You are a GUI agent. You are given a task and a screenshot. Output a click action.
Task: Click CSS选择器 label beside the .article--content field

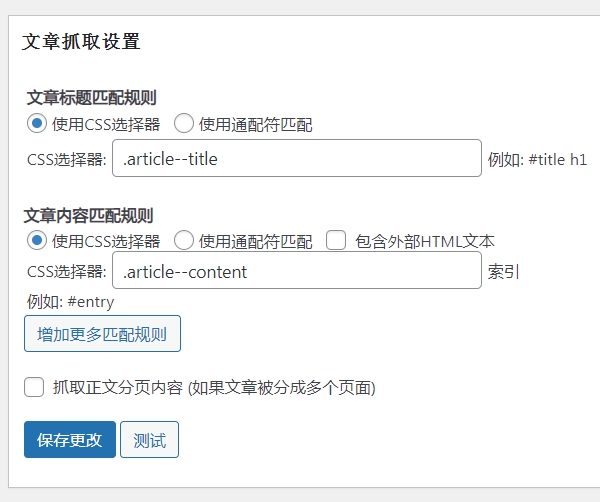click(x=67, y=272)
